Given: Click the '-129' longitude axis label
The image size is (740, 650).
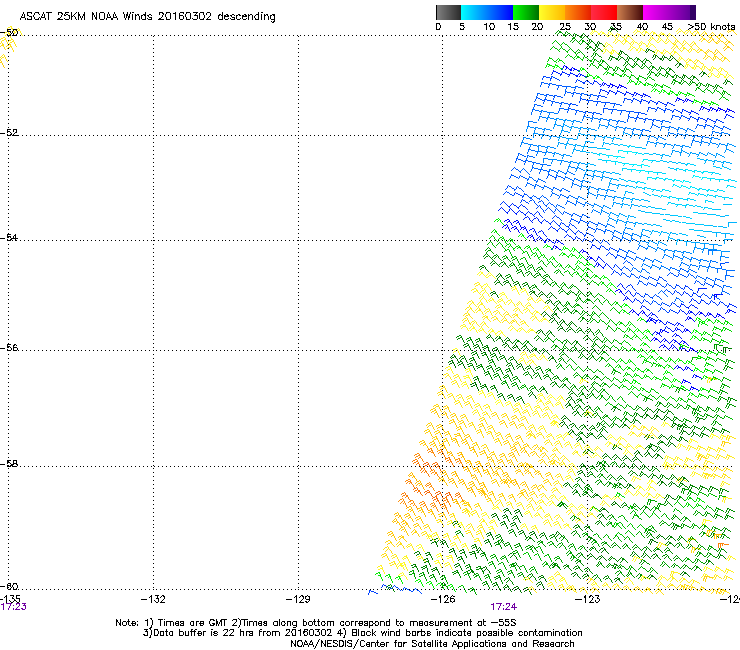Looking at the screenshot, I should coord(298,599).
